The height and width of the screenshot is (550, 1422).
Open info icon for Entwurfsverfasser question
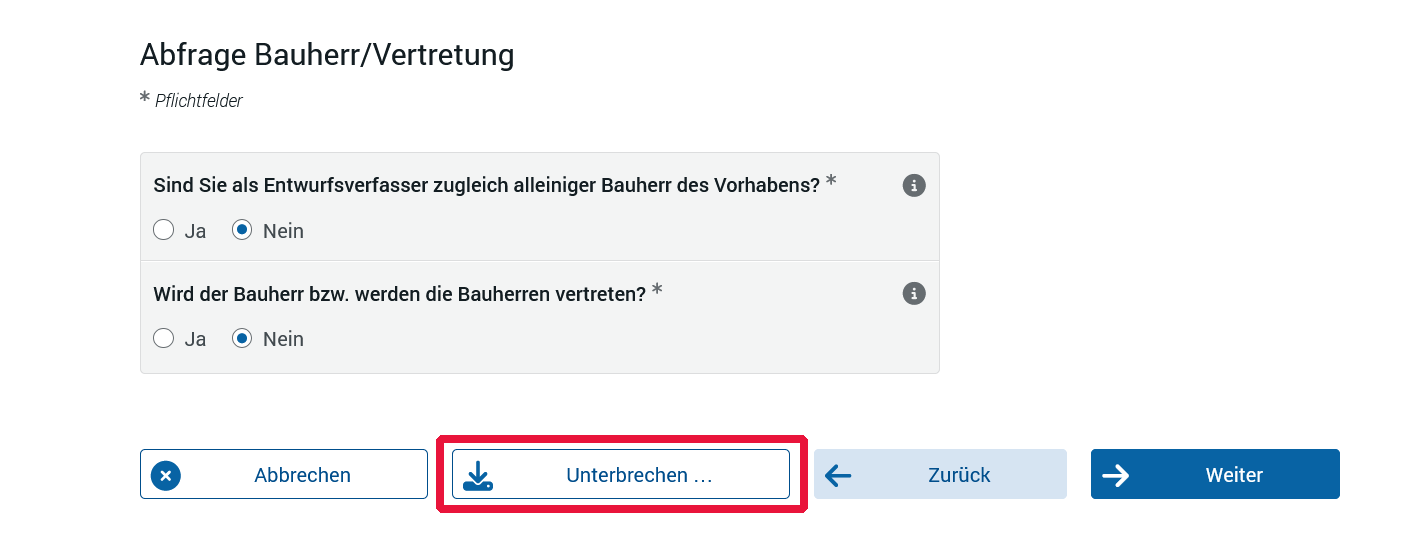[914, 185]
